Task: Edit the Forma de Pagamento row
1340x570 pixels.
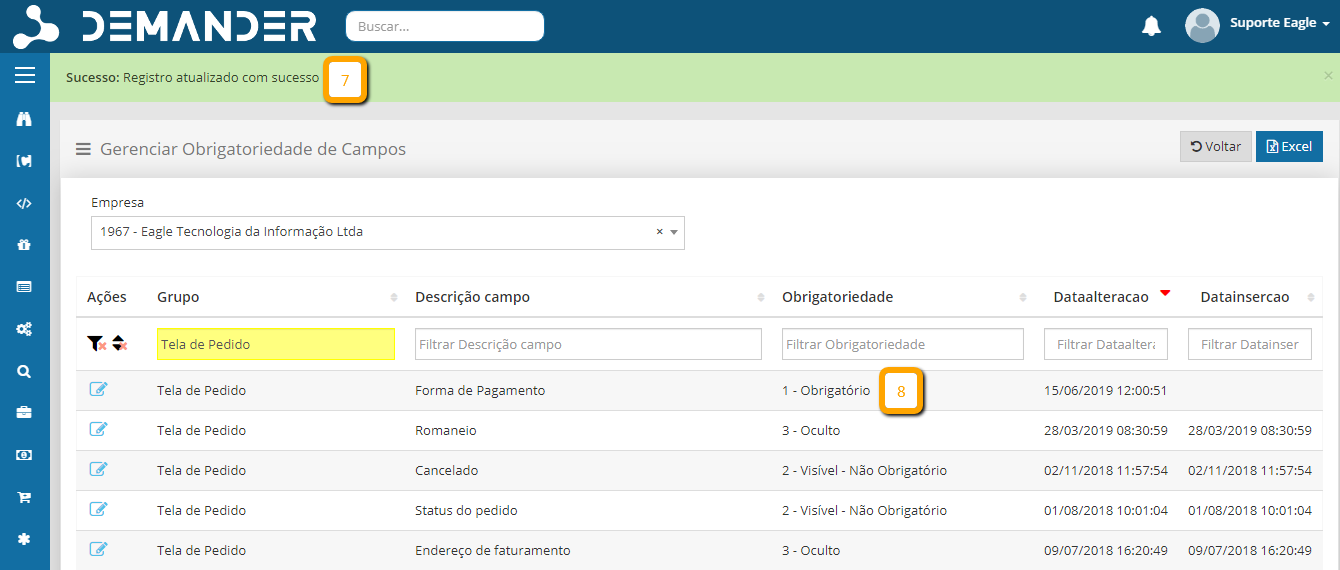Action: point(98,389)
